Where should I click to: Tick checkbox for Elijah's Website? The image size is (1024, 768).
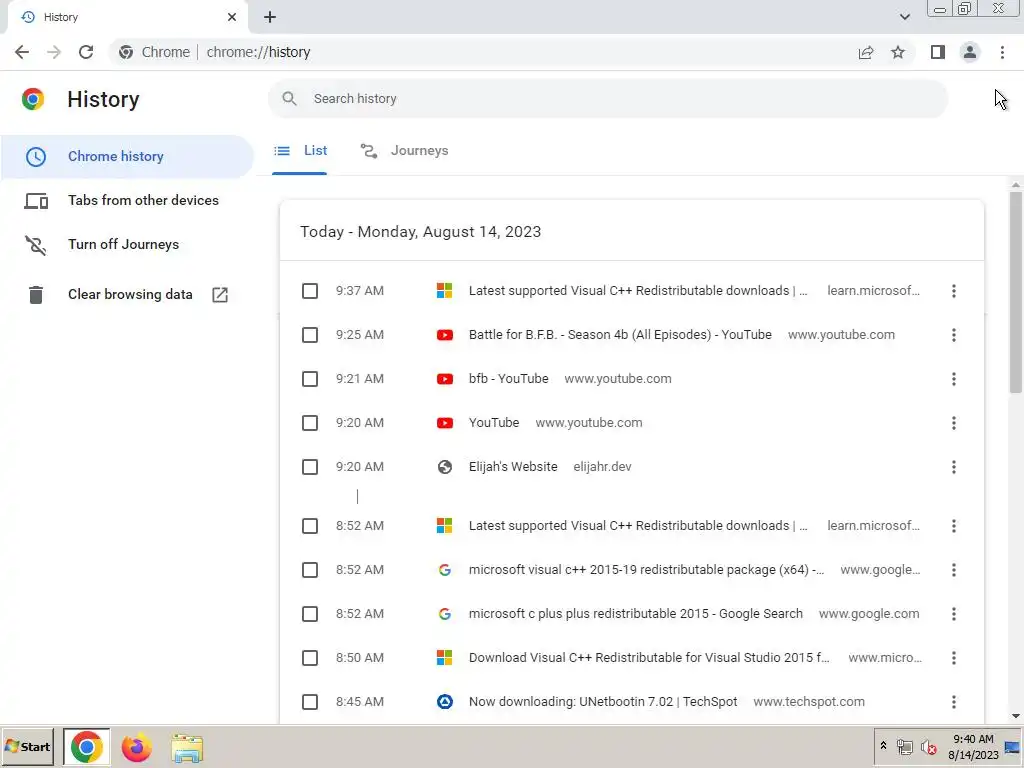tap(310, 467)
